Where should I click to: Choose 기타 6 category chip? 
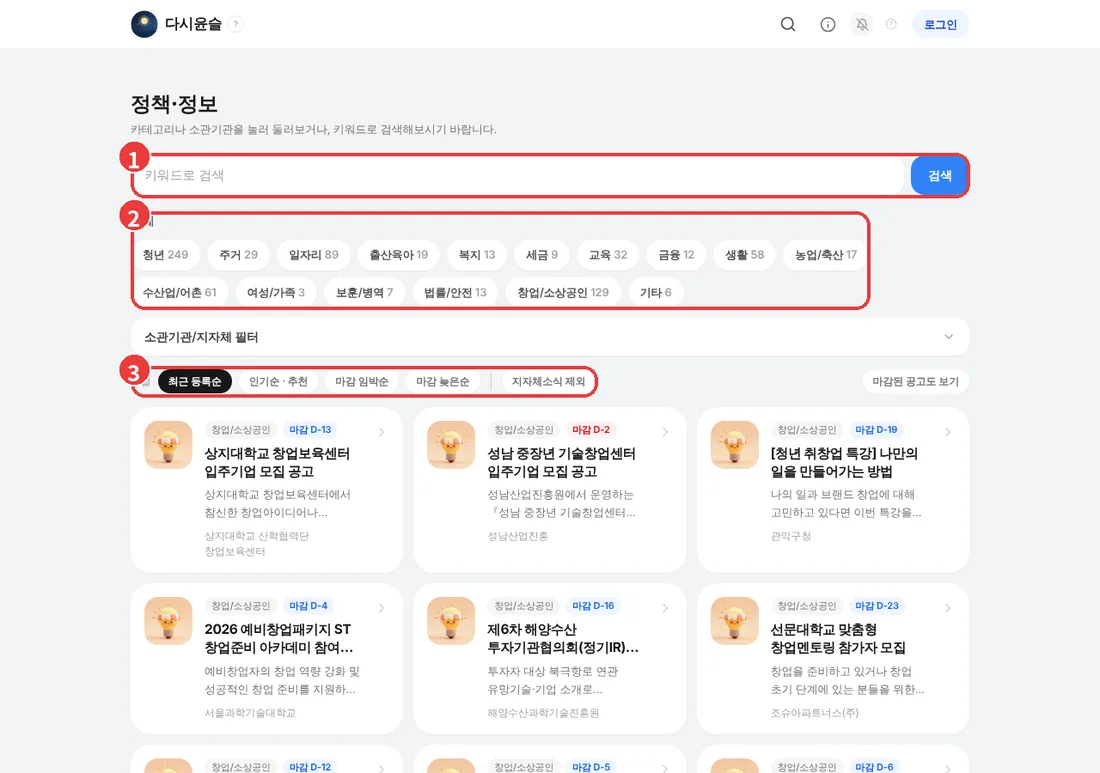pyautogui.click(x=655, y=293)
